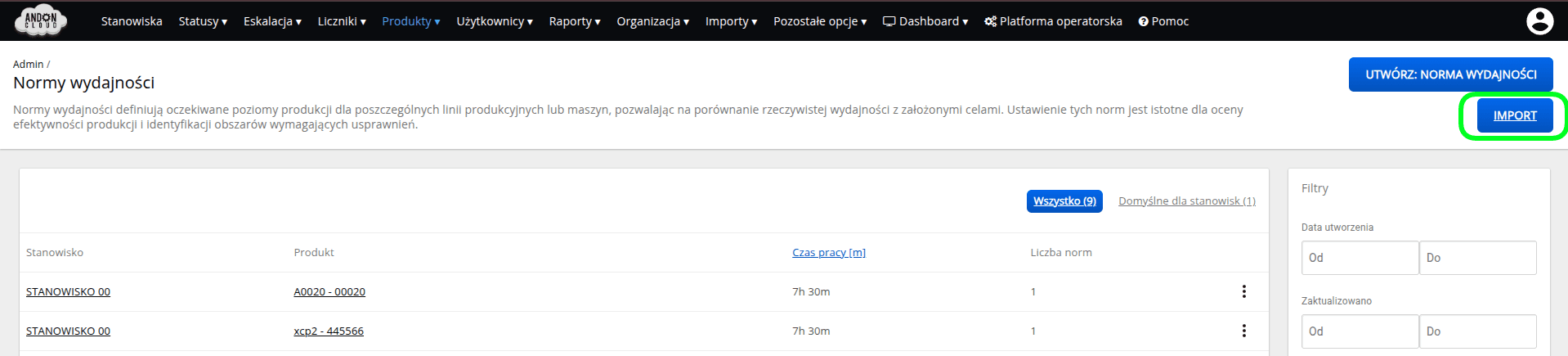Expand the Dashboard menu

click(925, 21)
